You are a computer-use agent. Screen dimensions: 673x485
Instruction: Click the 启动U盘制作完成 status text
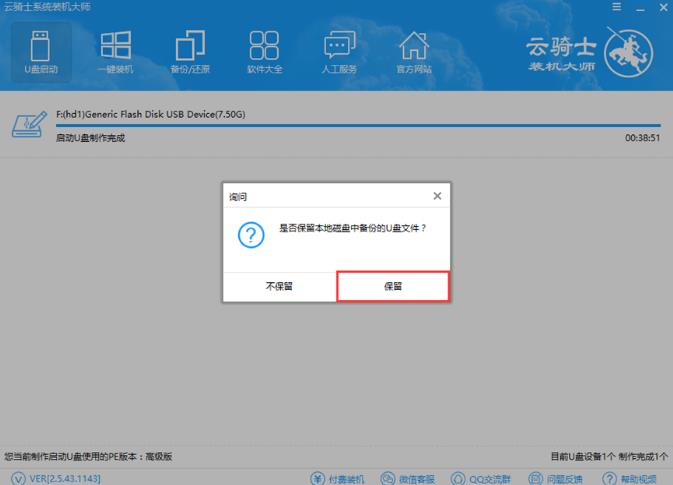[91, 138]
